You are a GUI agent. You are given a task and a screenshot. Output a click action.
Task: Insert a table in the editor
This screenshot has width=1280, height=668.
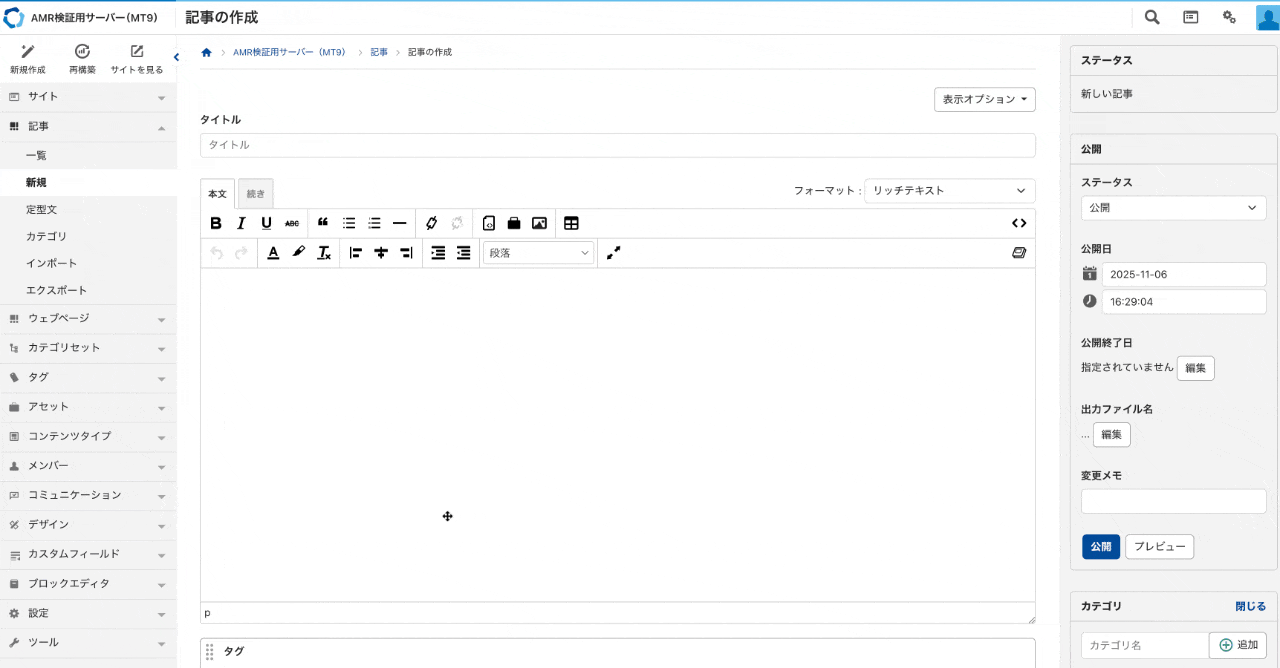click(x=571, y=223)
